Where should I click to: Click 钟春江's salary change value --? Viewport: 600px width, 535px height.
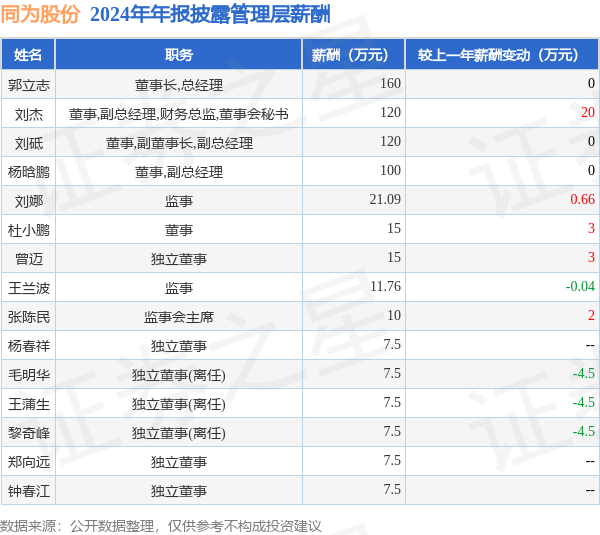(x=590, y=491)
